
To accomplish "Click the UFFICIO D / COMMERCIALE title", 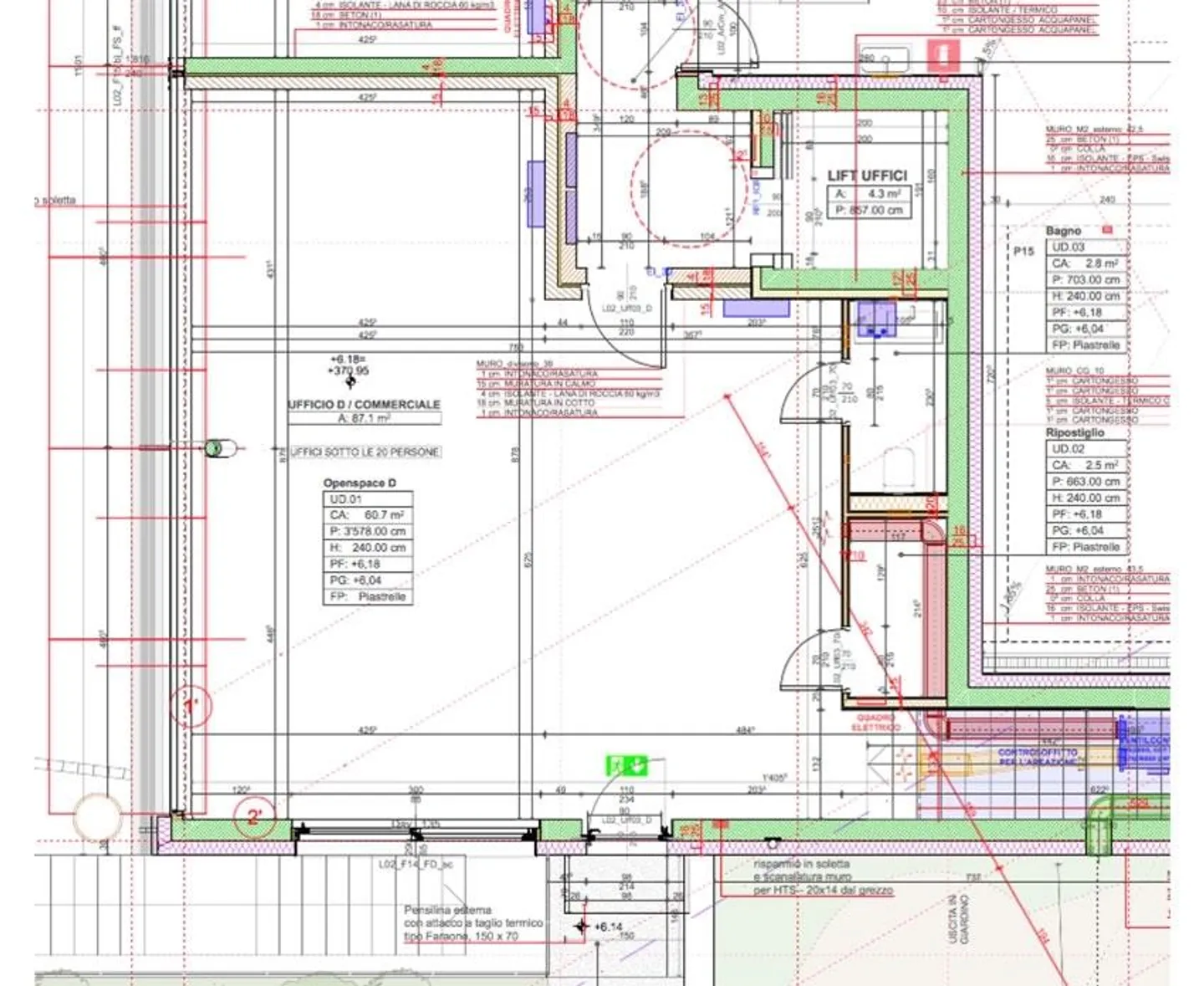I will 364,405.
